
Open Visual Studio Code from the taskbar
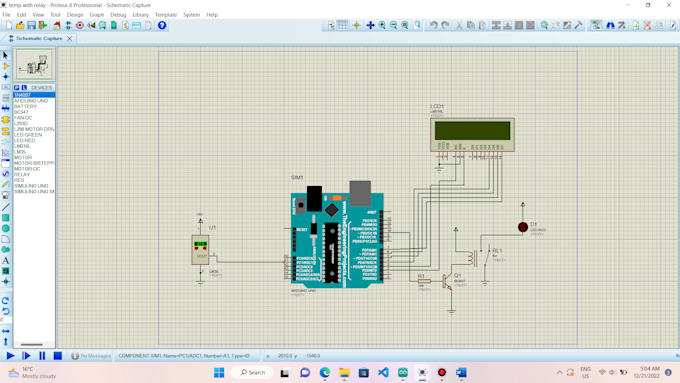pyautogui.click(x=383, y=373)
